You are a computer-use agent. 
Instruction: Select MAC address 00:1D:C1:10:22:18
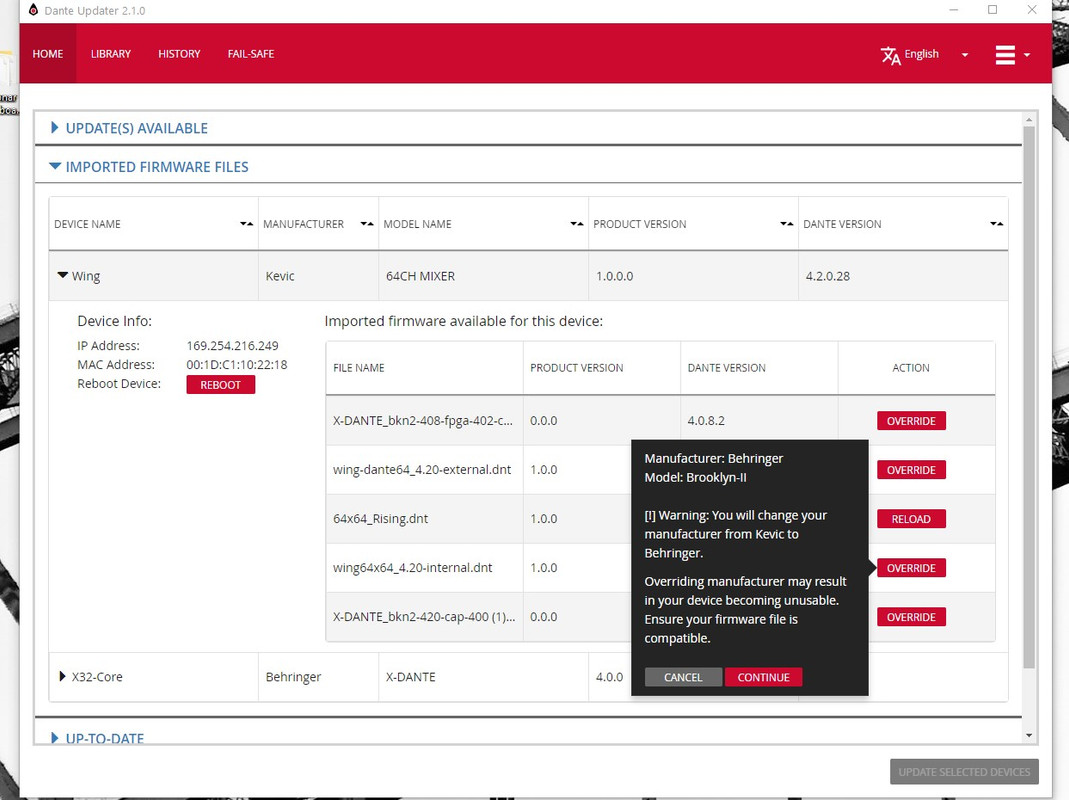point(237,365)
